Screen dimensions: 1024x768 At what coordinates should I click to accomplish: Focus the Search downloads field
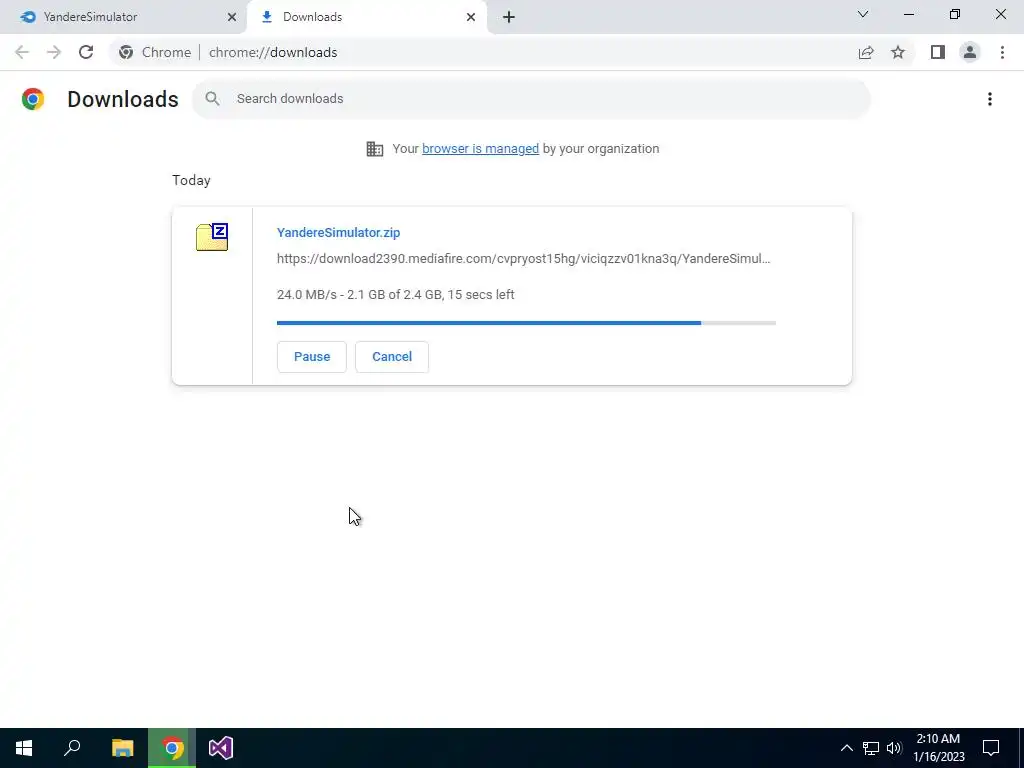point(531,99)
